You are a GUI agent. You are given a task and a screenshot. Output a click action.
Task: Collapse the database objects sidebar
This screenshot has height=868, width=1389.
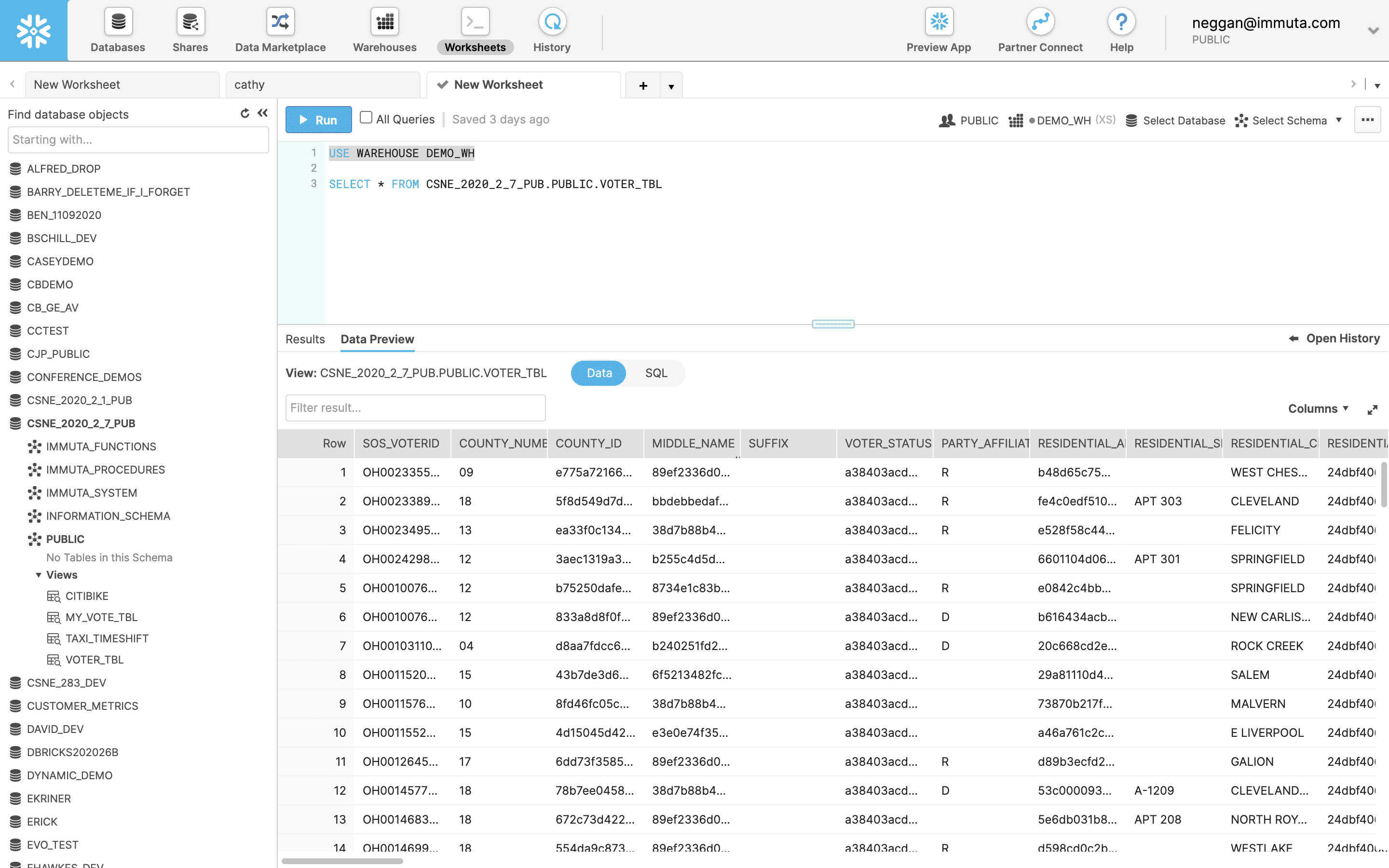tap(262, 114)
